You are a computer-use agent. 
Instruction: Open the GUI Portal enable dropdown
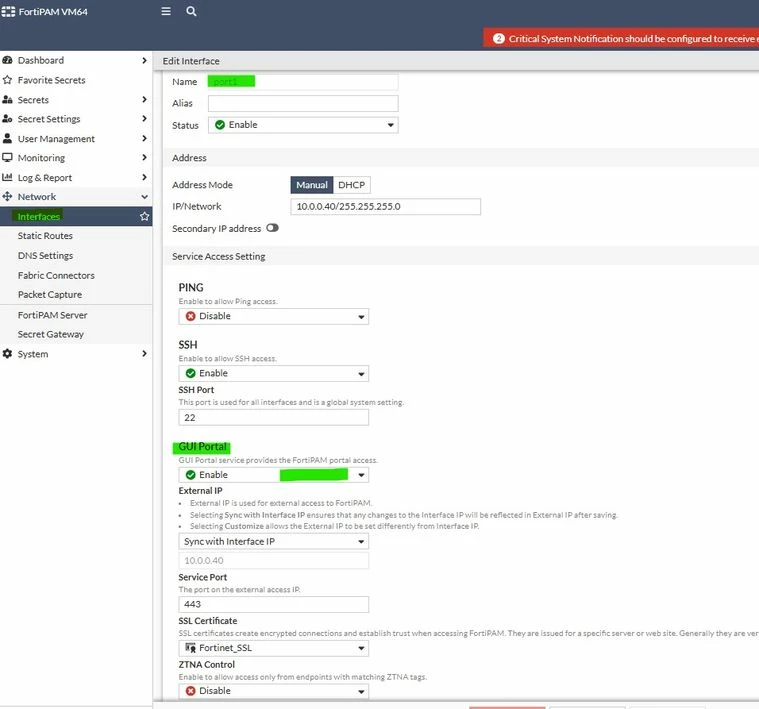(273, 475)
